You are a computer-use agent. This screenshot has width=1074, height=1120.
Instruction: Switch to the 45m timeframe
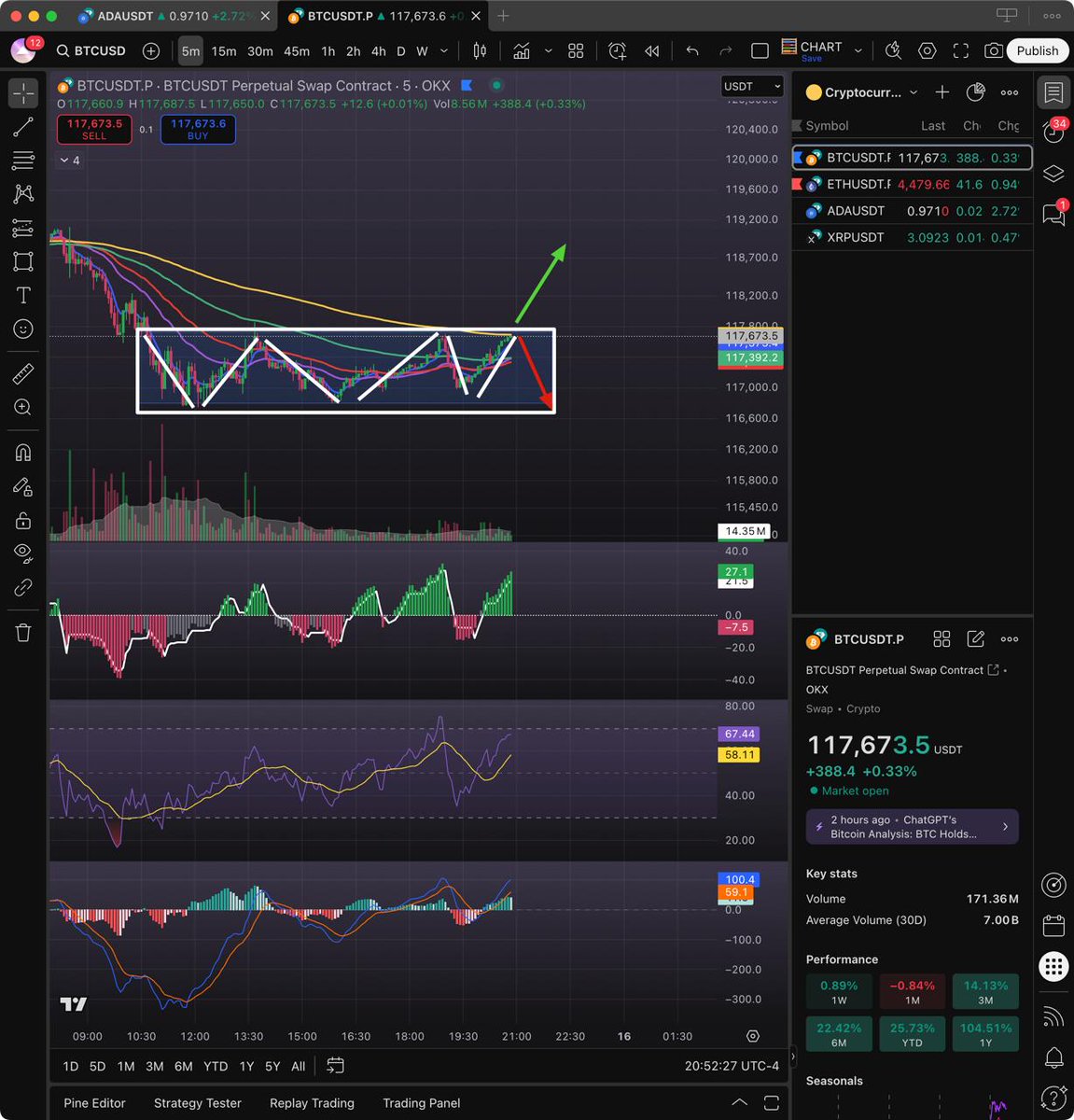pos(297,51)
